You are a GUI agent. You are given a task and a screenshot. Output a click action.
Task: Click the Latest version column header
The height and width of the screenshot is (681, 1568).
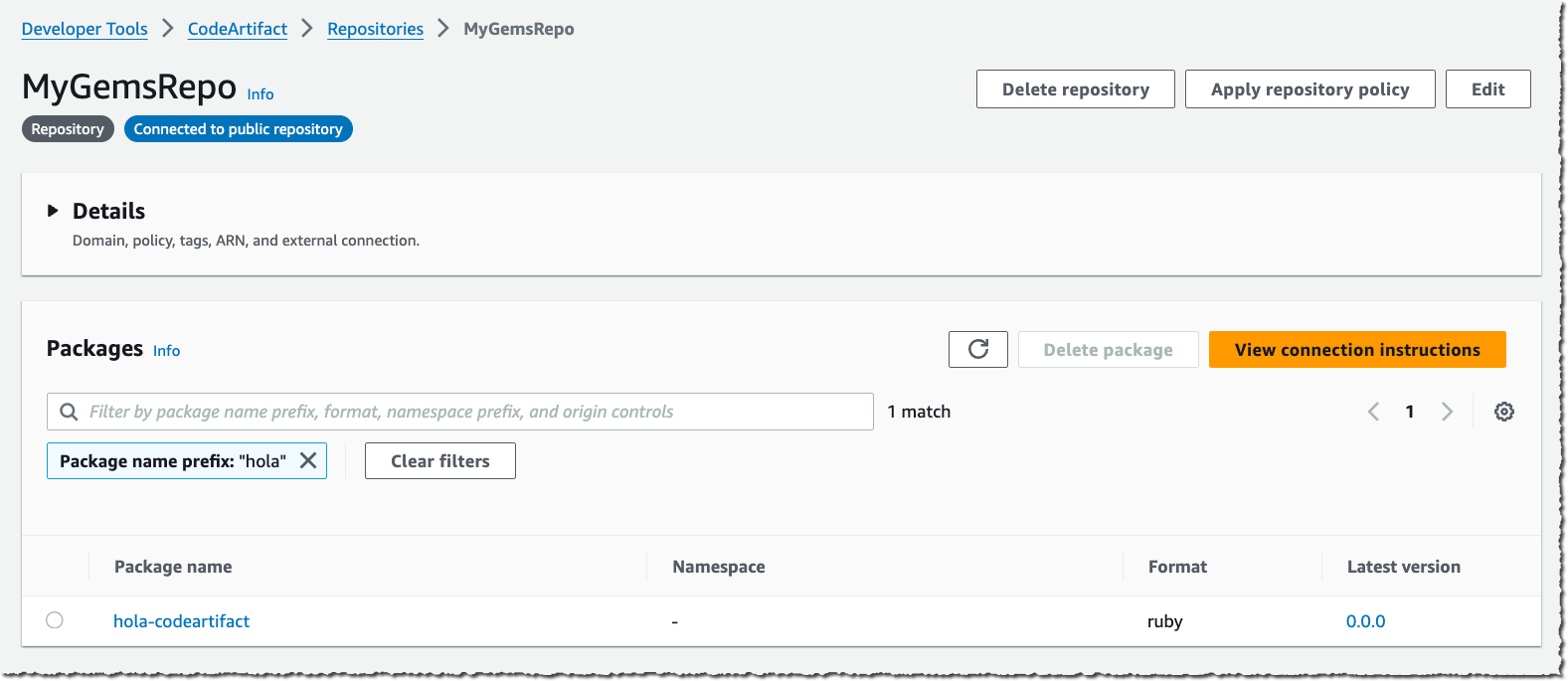[1404, 567]
